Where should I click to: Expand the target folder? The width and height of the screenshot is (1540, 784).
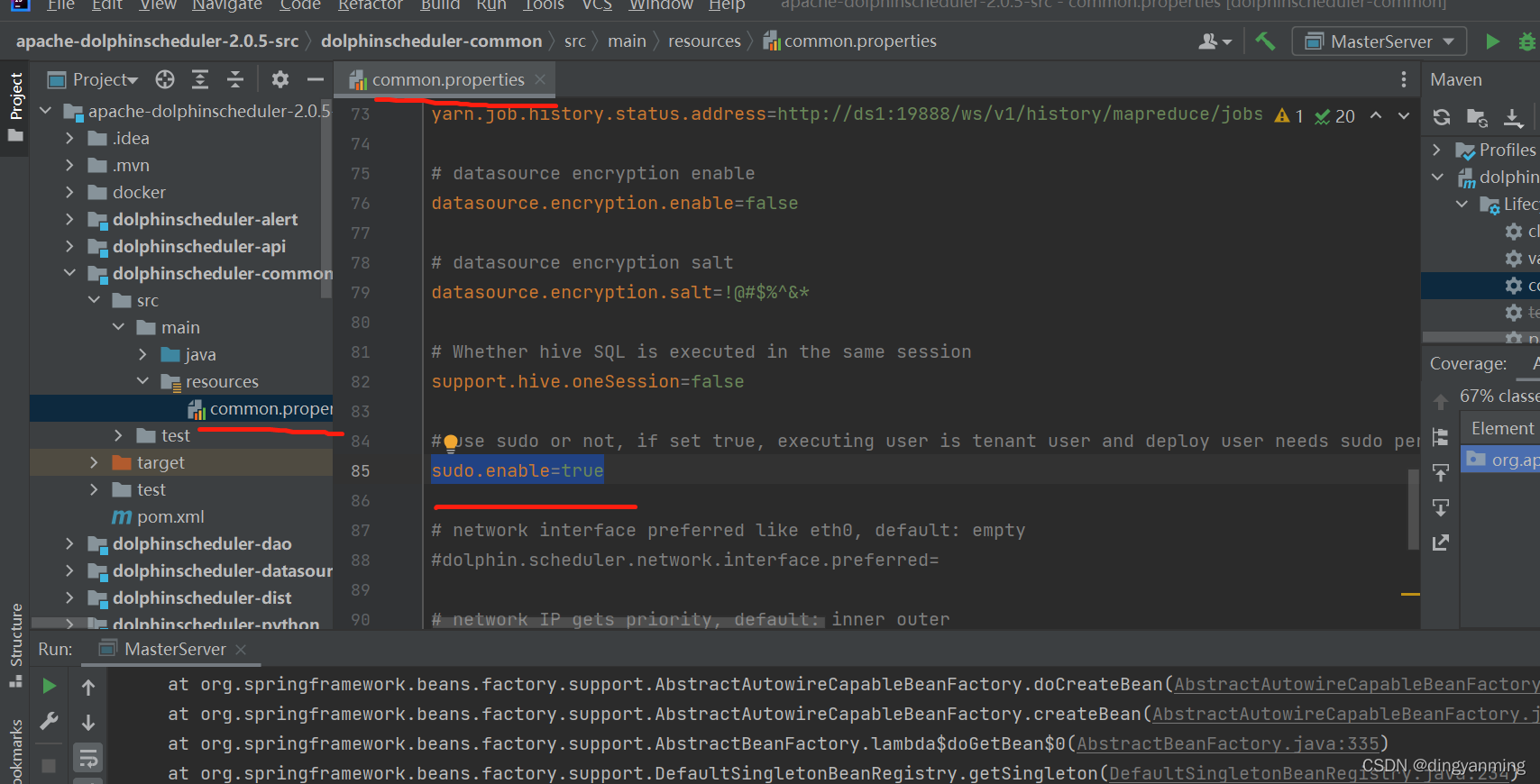94,463
